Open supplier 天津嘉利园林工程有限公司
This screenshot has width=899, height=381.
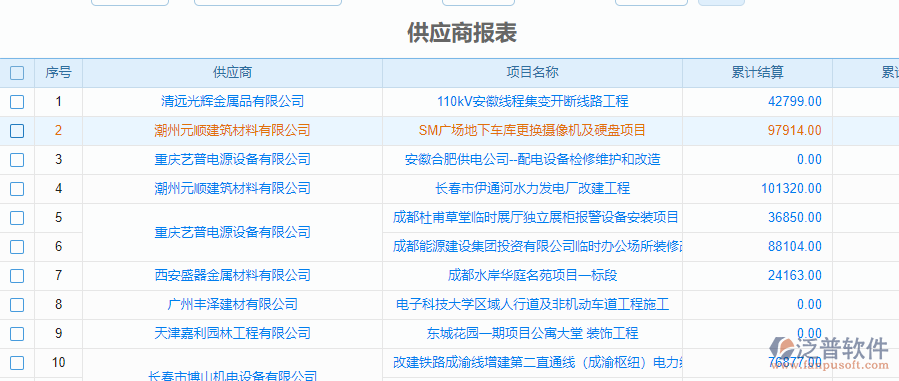[x=232, y=333]
